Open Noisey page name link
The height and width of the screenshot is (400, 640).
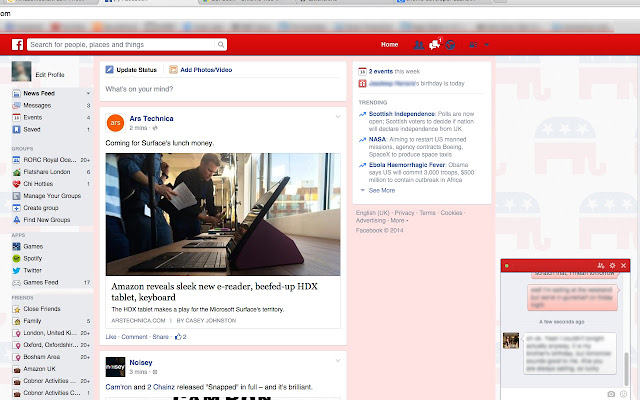(x=141, y=362)
